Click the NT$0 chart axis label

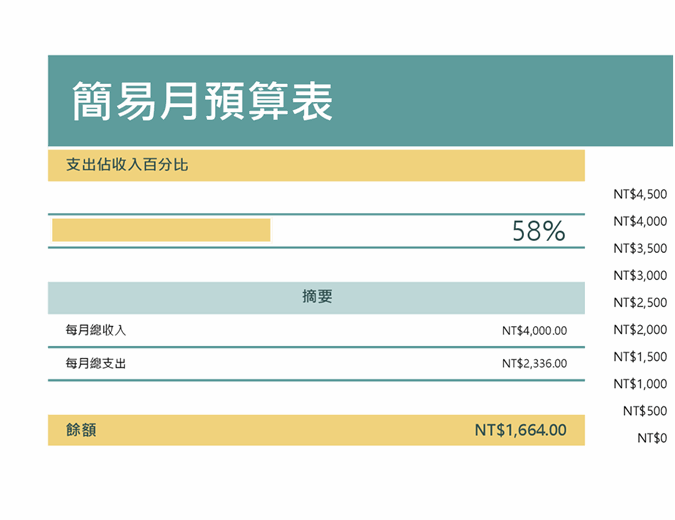pyautogui.click(x=652, y=437)
